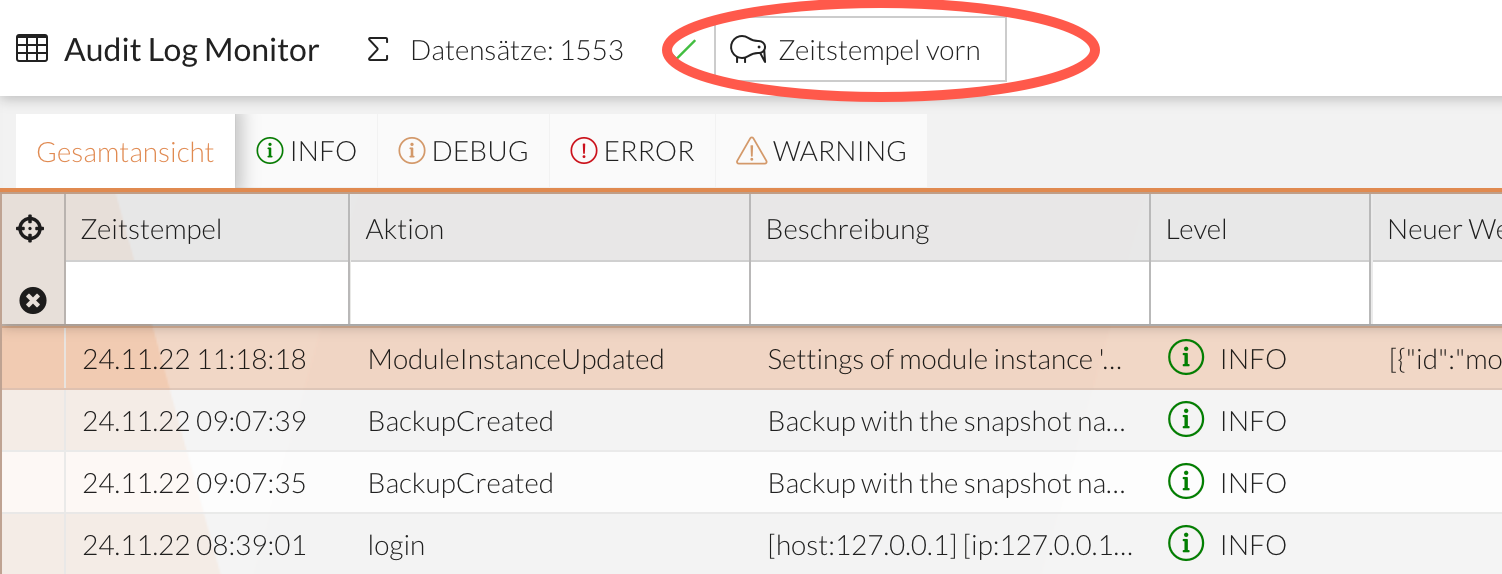The height and width of the screenshot is (574, 1502).
Task: Open the WARNING tab
Action: click(821, 151)
